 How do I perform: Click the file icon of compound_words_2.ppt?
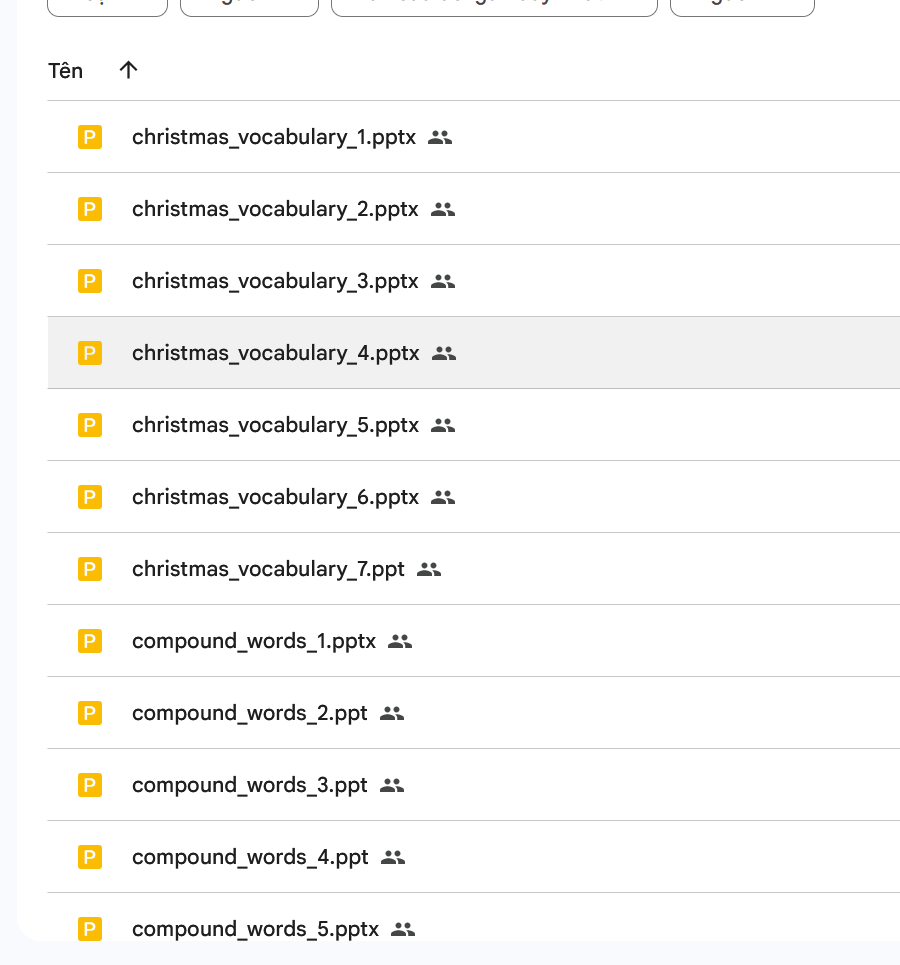point(90,713)
